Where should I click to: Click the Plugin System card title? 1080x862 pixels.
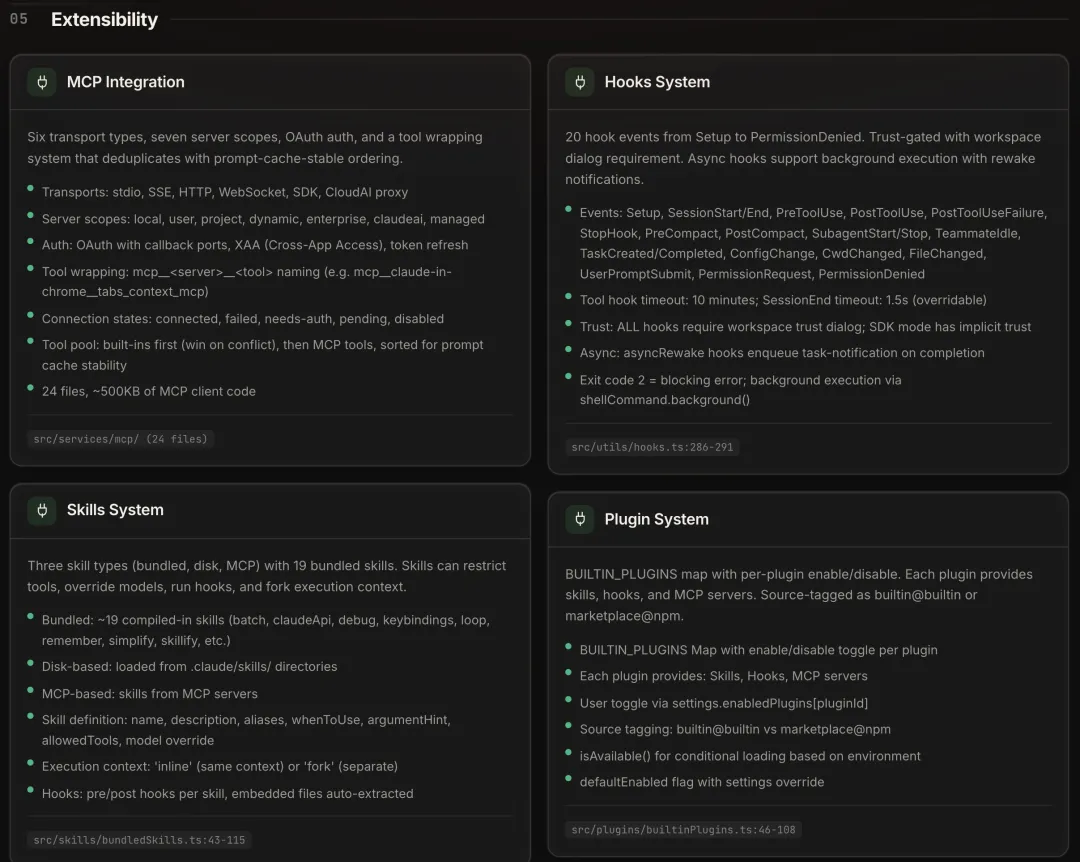pos(656,519)
